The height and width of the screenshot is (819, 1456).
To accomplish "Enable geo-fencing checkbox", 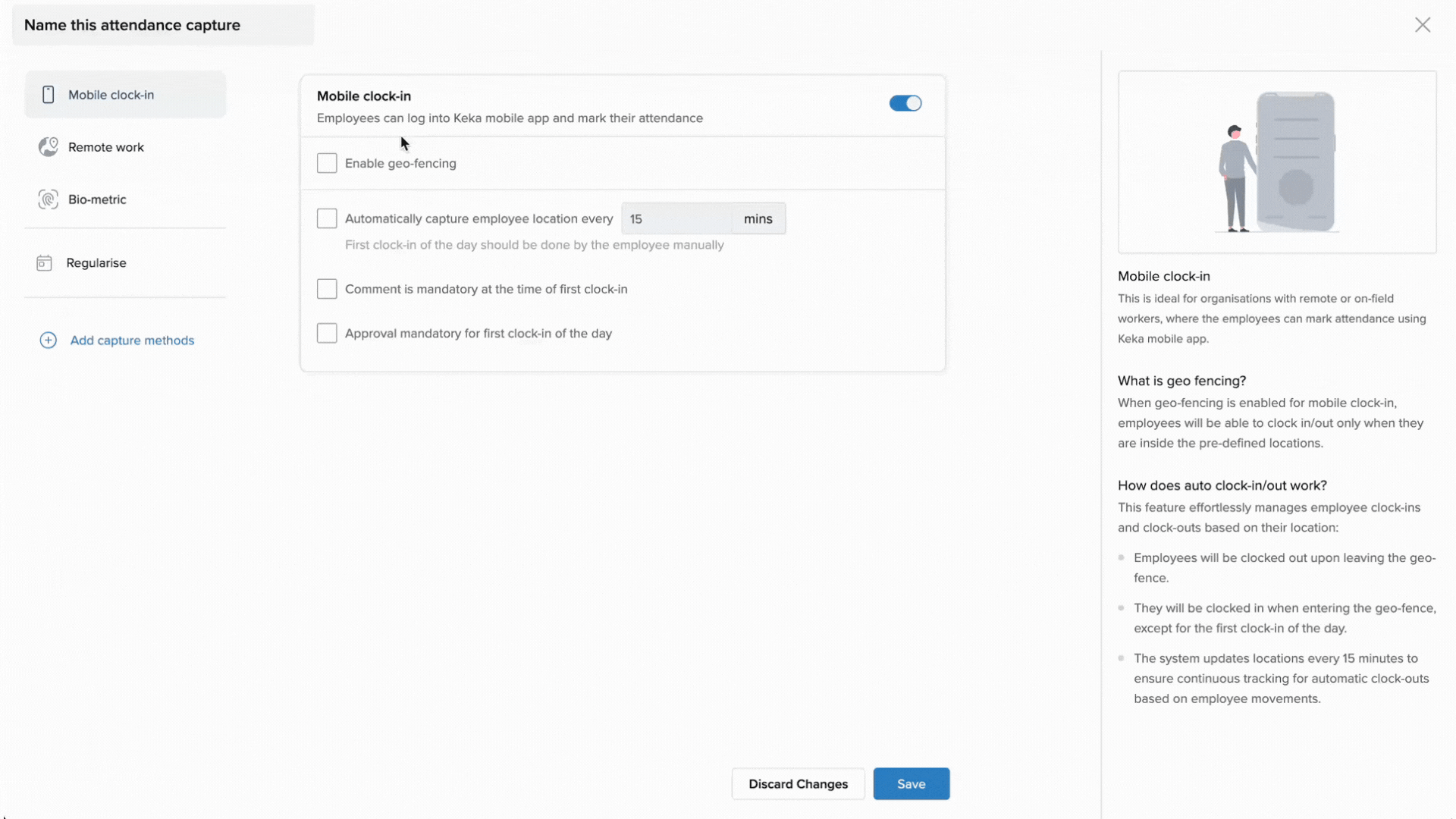I will click(x=327, y=163).
